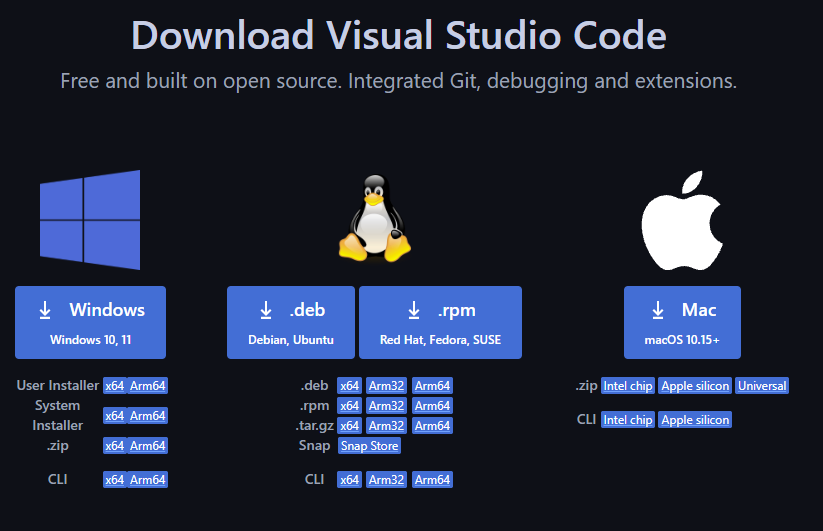Download the Mac .zip for Apple silicon
Viewport: 823px width, 531px height.
pyautogui.click(x=695, y=386)
